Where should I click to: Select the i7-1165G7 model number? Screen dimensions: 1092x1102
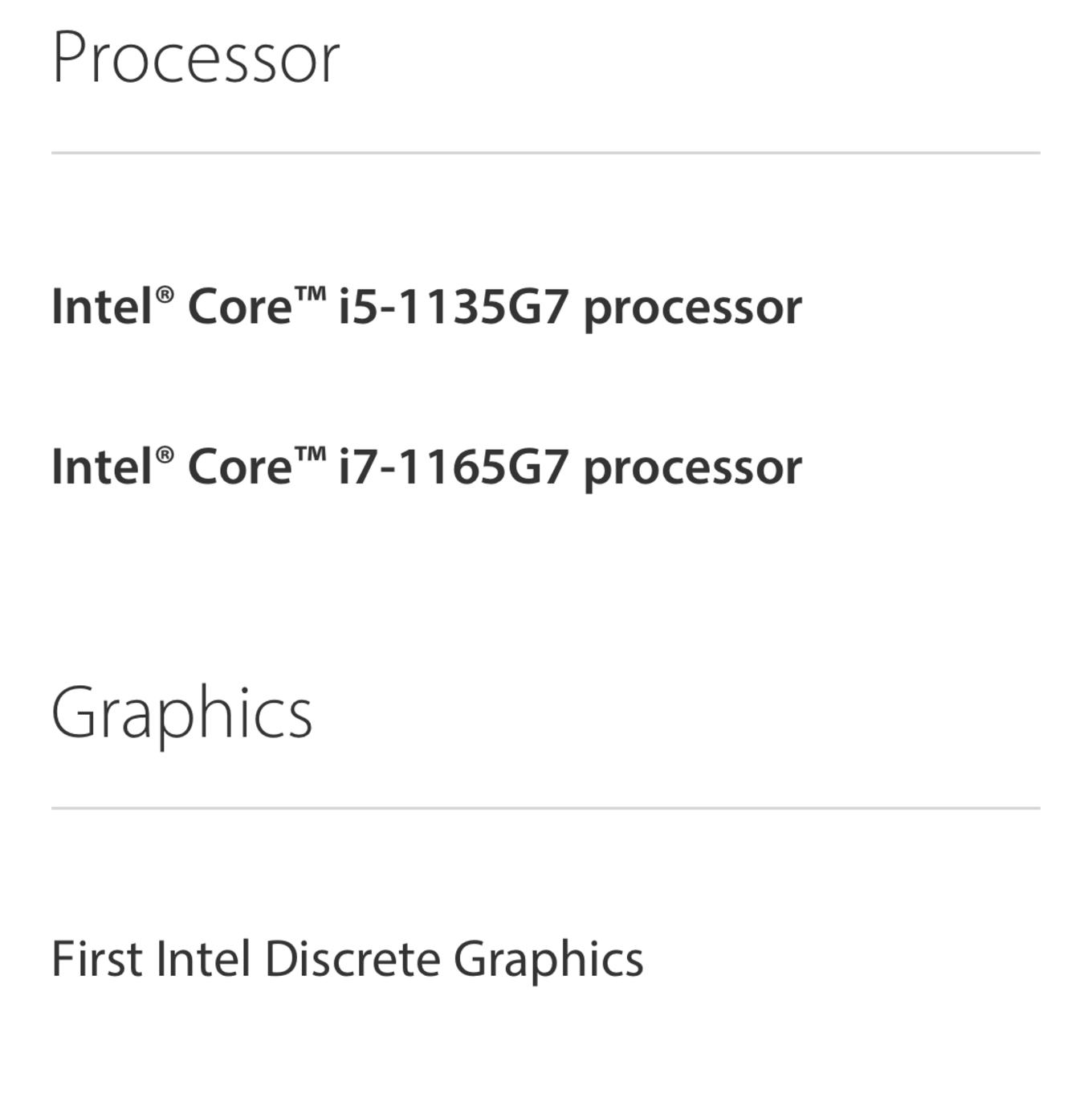coord(454,467)
